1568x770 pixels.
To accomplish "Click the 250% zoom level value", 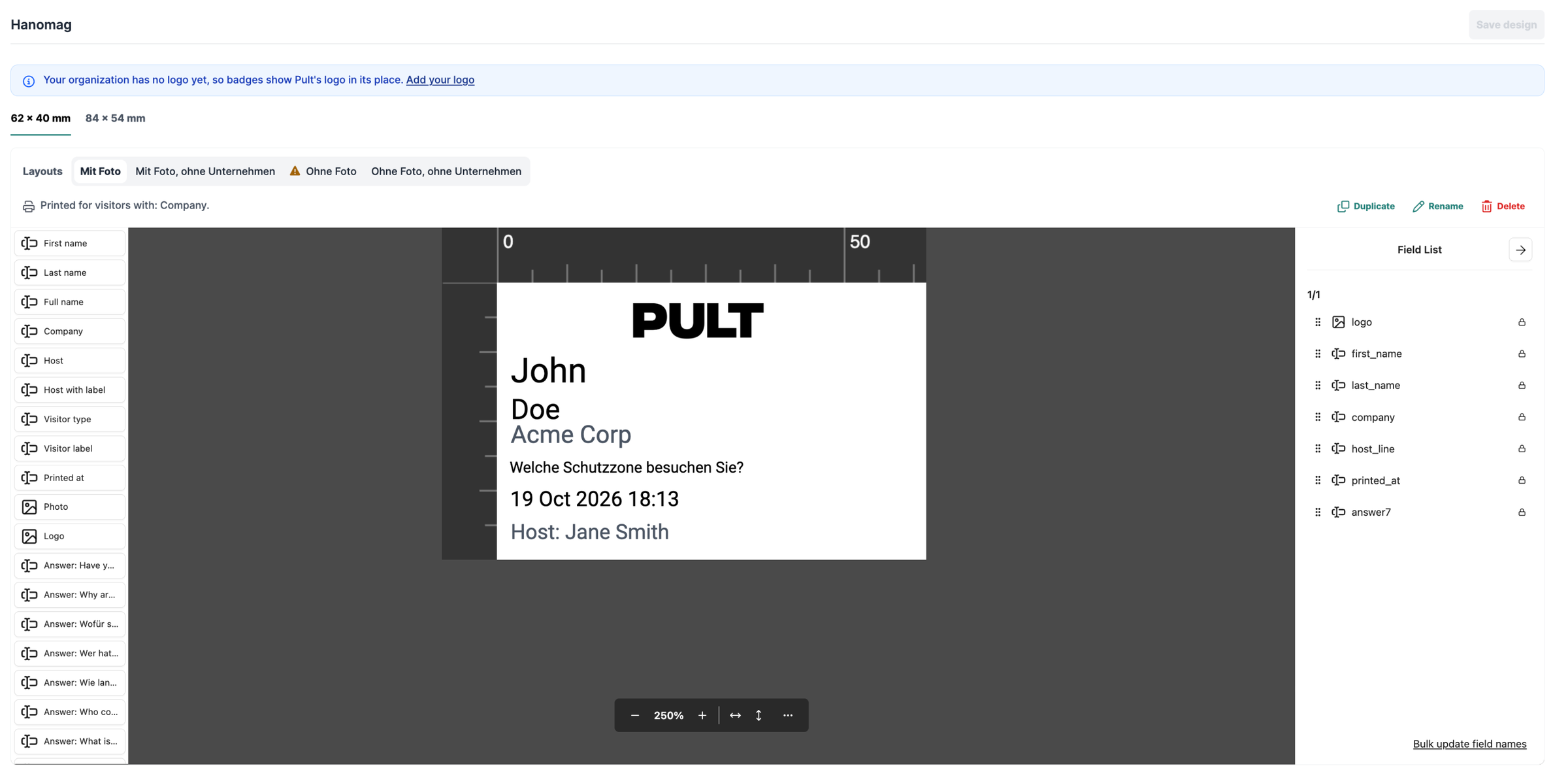I will coord(668,715).
